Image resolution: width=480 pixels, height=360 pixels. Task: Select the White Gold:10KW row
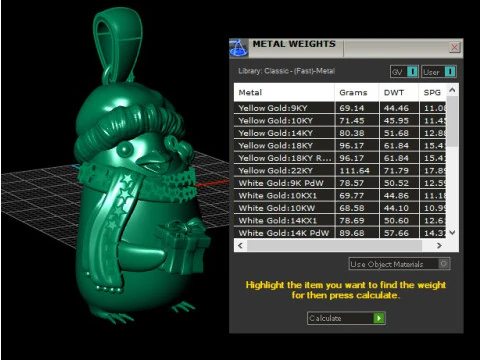click(x=340, y=208)
